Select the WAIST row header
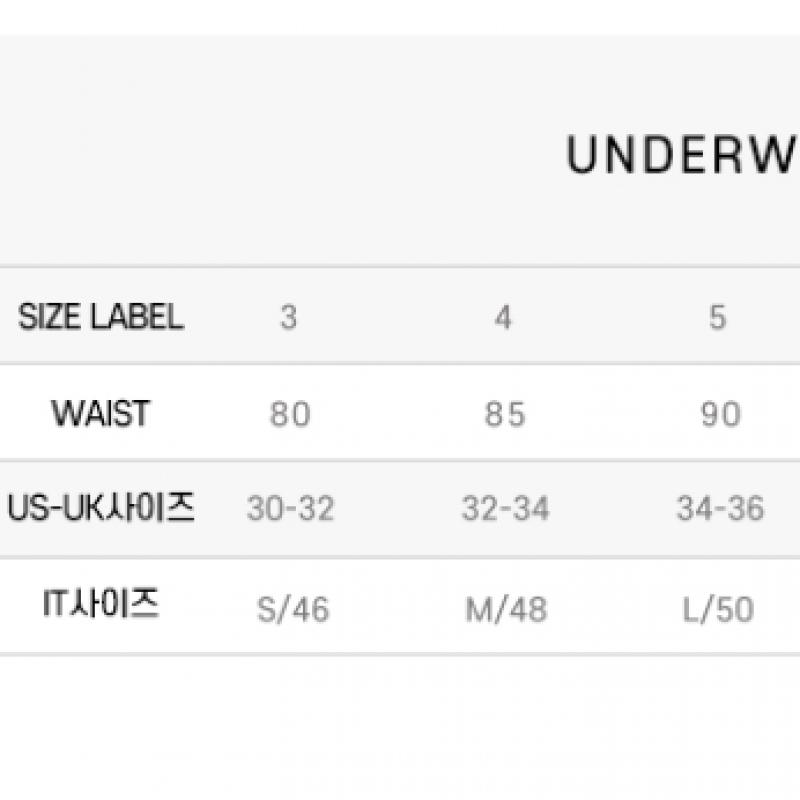The width and height of the screenshot is (800, 800). tap(101, 413)
